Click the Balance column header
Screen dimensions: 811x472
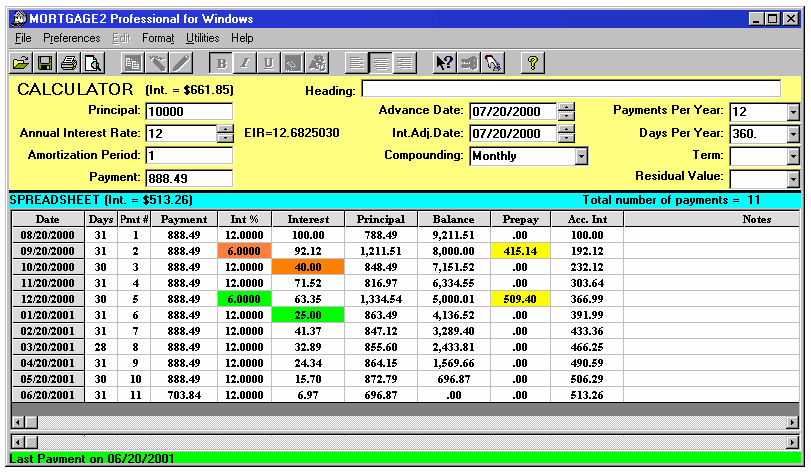coord(453,219)
